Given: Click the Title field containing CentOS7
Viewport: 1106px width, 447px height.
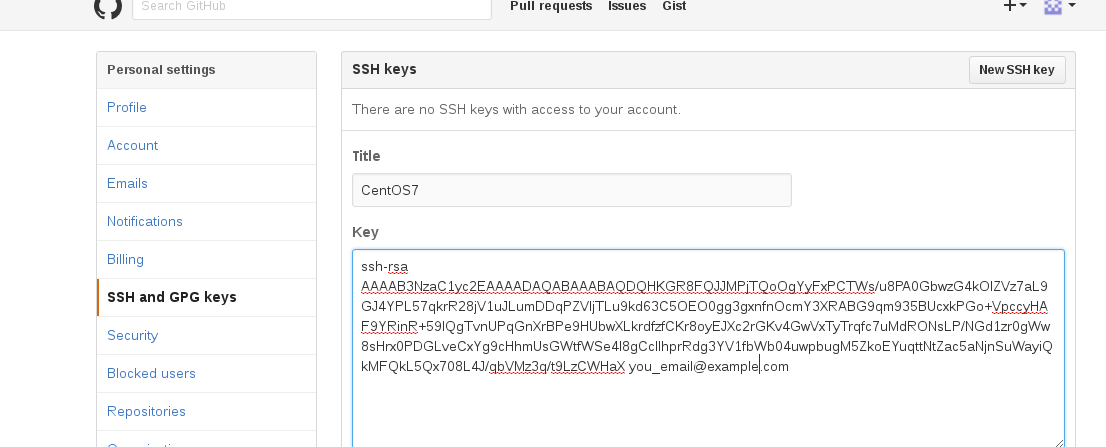Looking at the screenshot, I should point(572,190).
